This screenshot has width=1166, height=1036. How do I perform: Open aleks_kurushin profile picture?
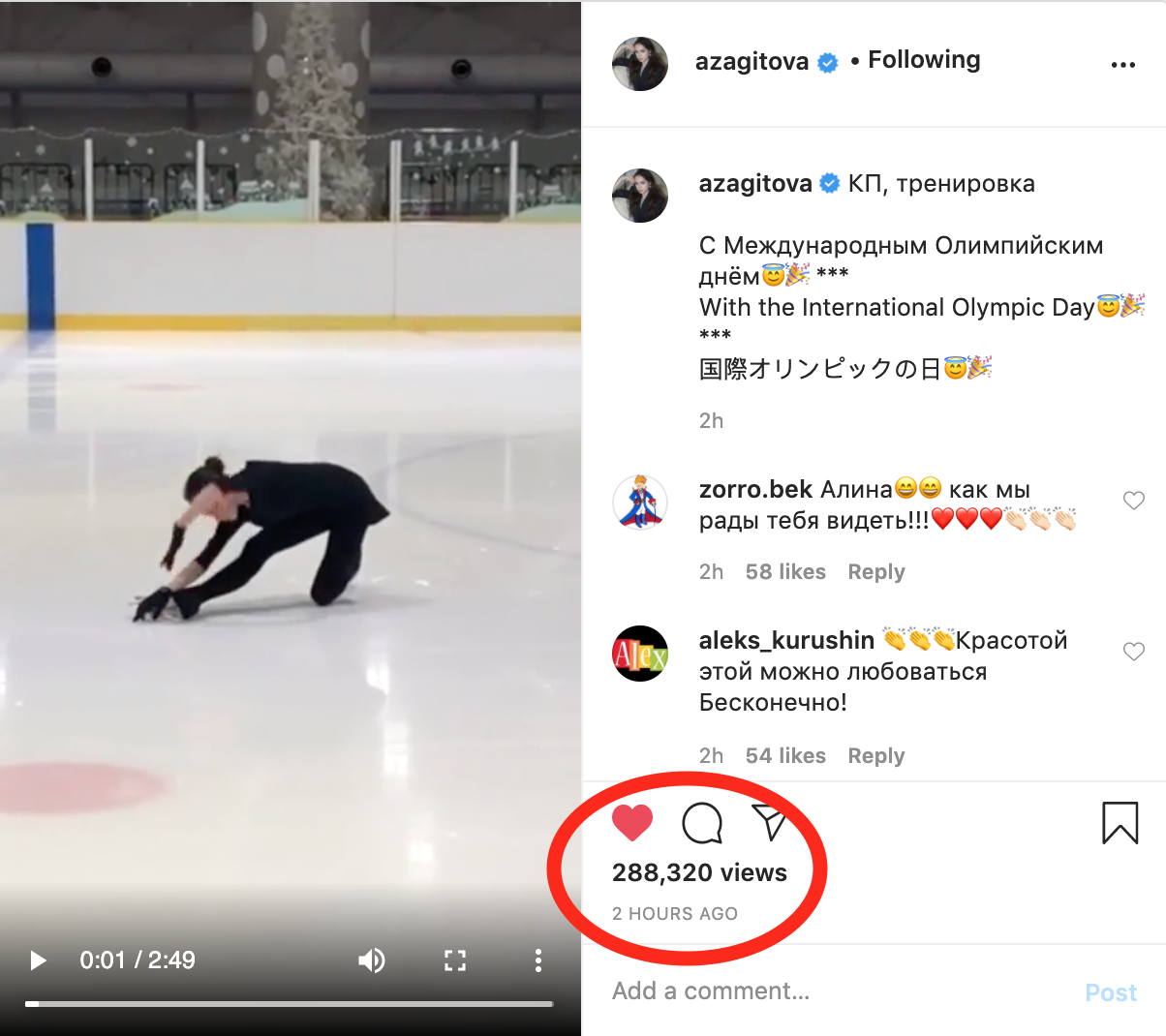(x=640, y=654)
